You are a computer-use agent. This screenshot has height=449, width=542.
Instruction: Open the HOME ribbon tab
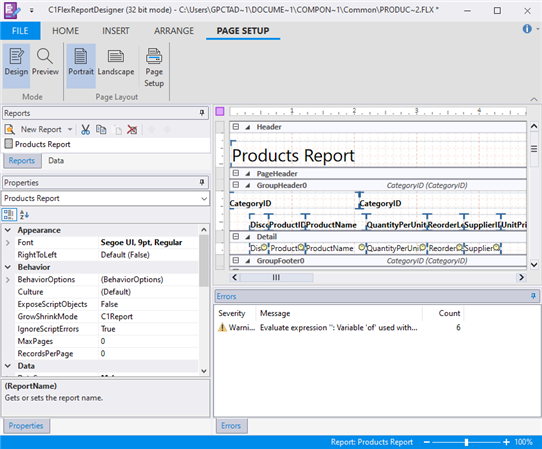click(x=65, y=31)
